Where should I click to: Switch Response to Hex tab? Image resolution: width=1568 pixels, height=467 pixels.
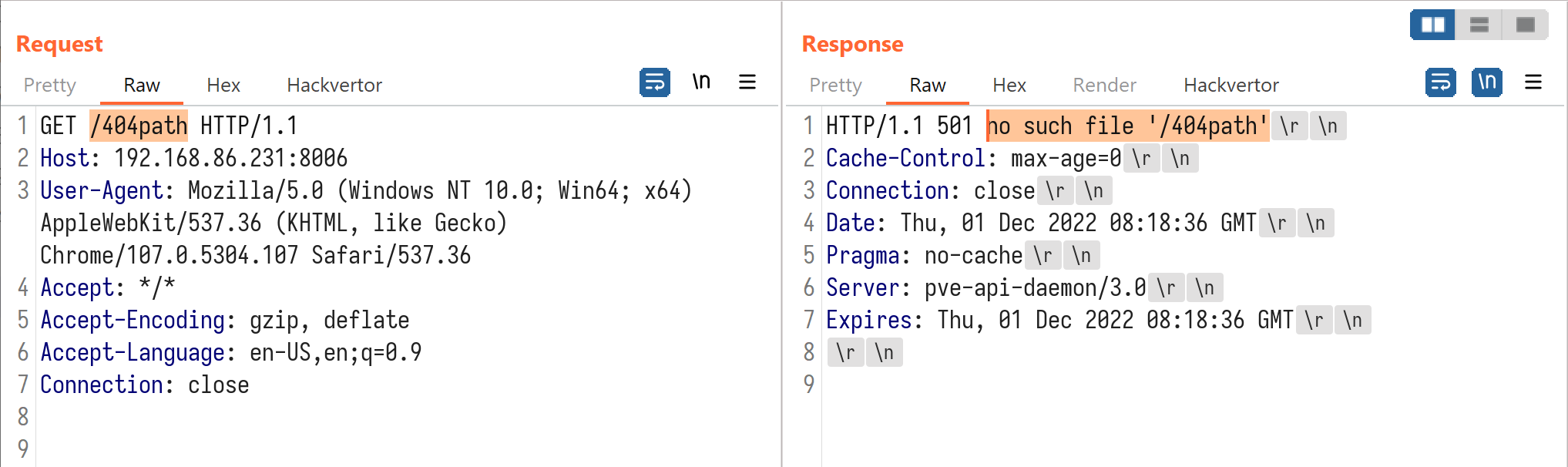point(1009,86)
